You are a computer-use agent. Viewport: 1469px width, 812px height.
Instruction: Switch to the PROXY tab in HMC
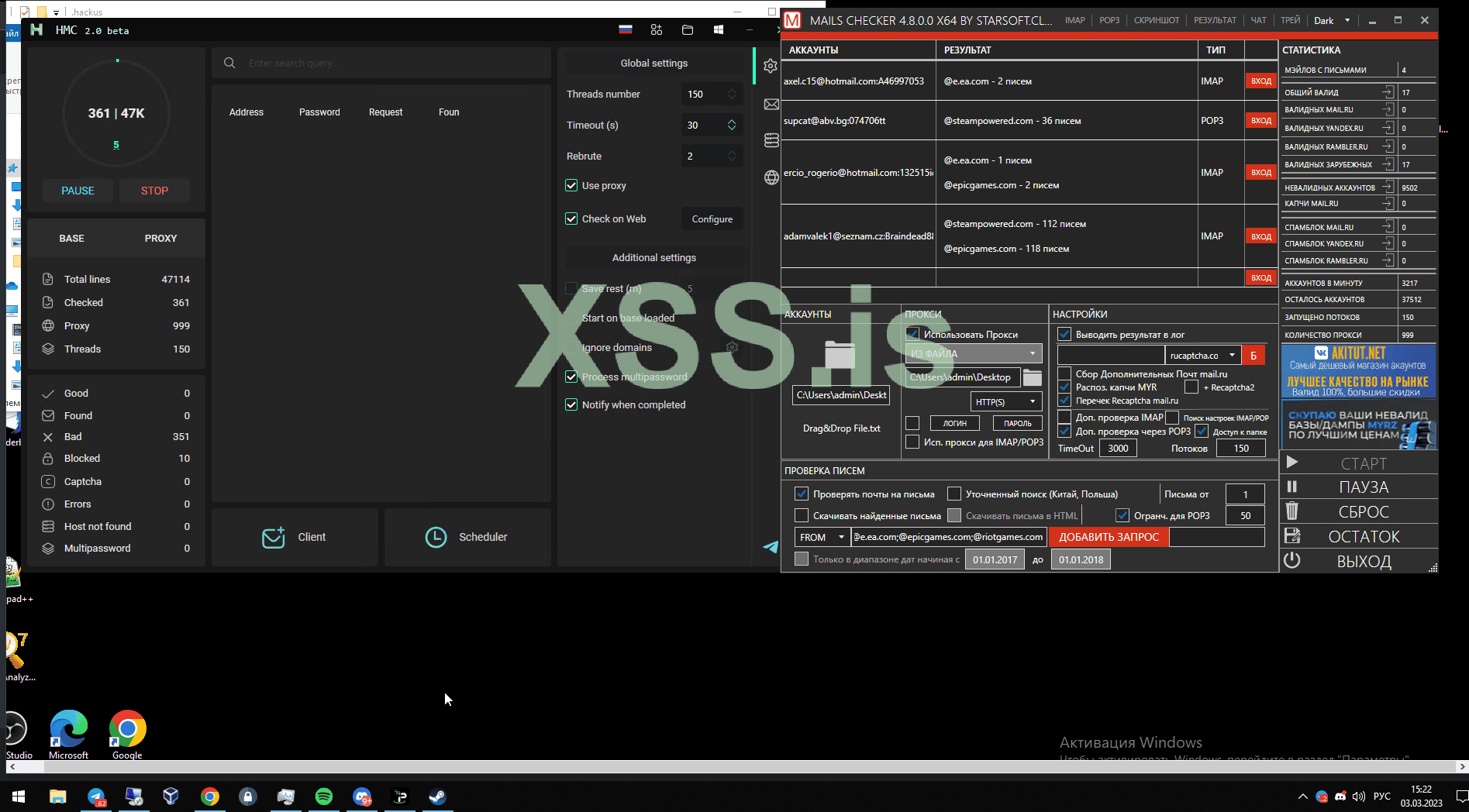(x=160, y=238)
